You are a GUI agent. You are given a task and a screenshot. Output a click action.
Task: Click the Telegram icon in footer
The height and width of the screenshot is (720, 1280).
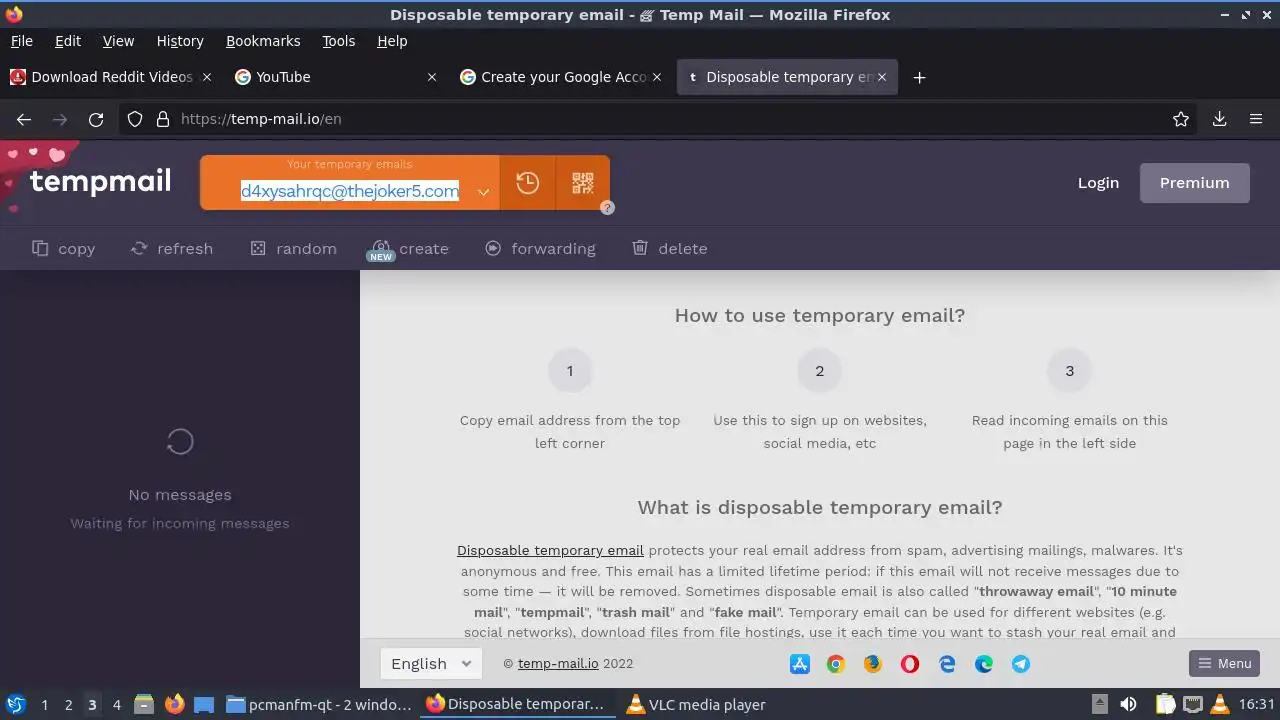tap(1021, 664)
